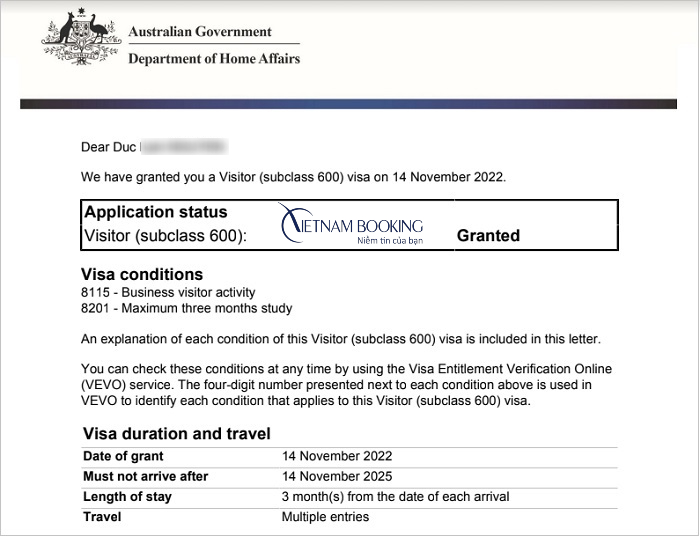
Task: Click condition '8201 - Maximum three months study'
Action: coord(186,309)
